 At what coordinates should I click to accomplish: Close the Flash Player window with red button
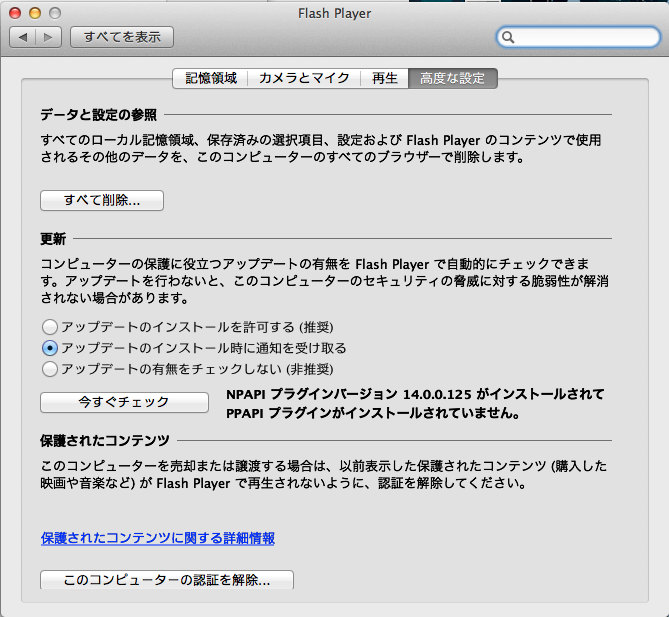(x=15, y=13)
